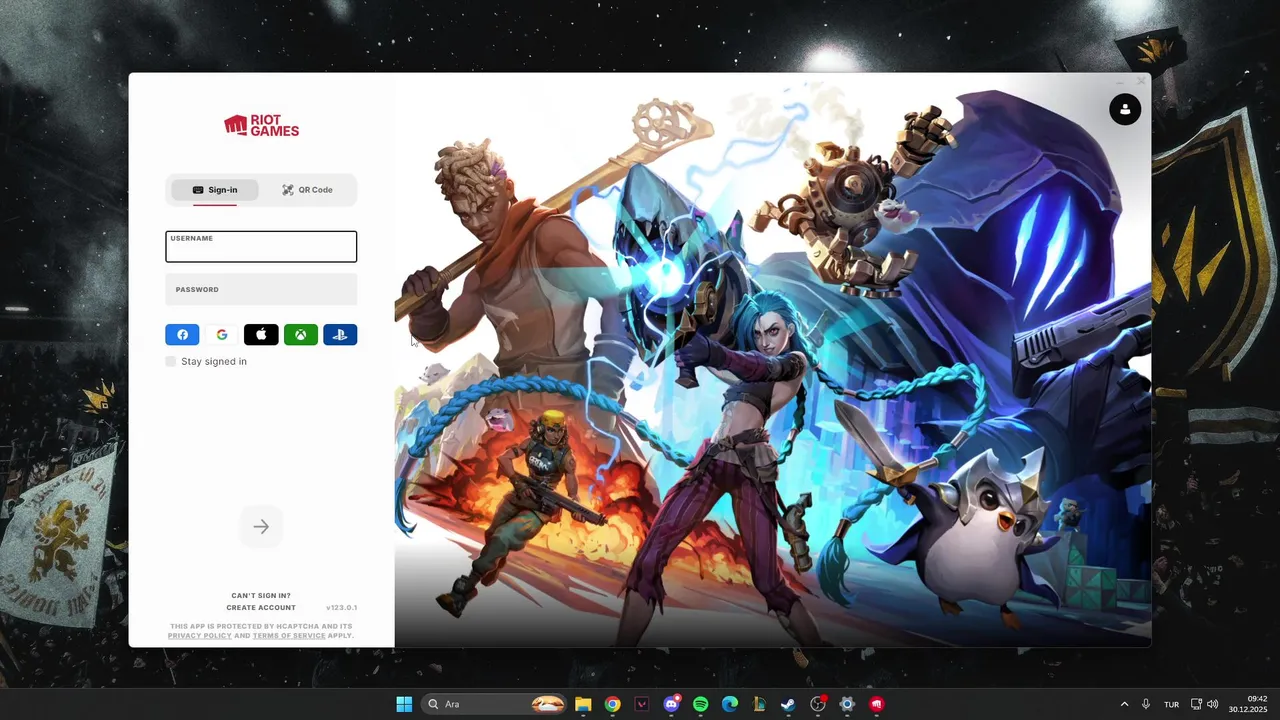
Task: Focus the Password input field
Action: coord(261,289)
